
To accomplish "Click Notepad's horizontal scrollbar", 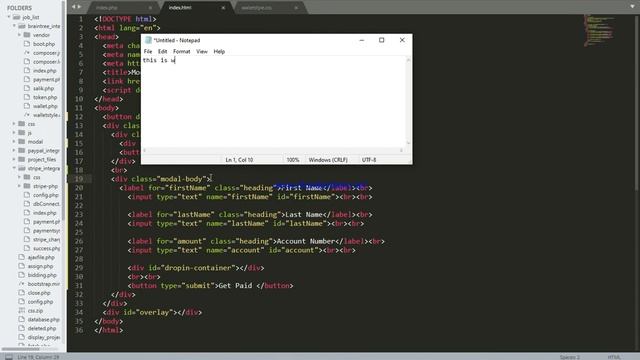I will pos(273,151).
